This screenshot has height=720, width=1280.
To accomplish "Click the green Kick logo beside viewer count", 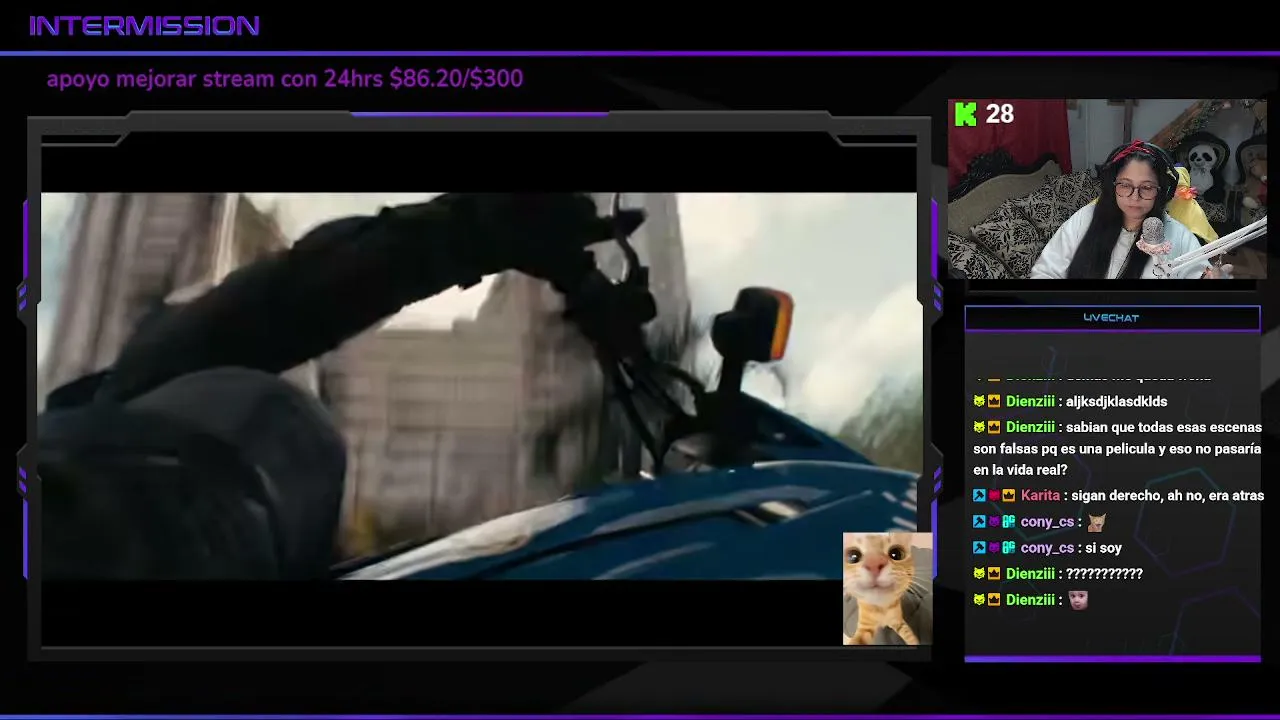I will coord(966,114).
